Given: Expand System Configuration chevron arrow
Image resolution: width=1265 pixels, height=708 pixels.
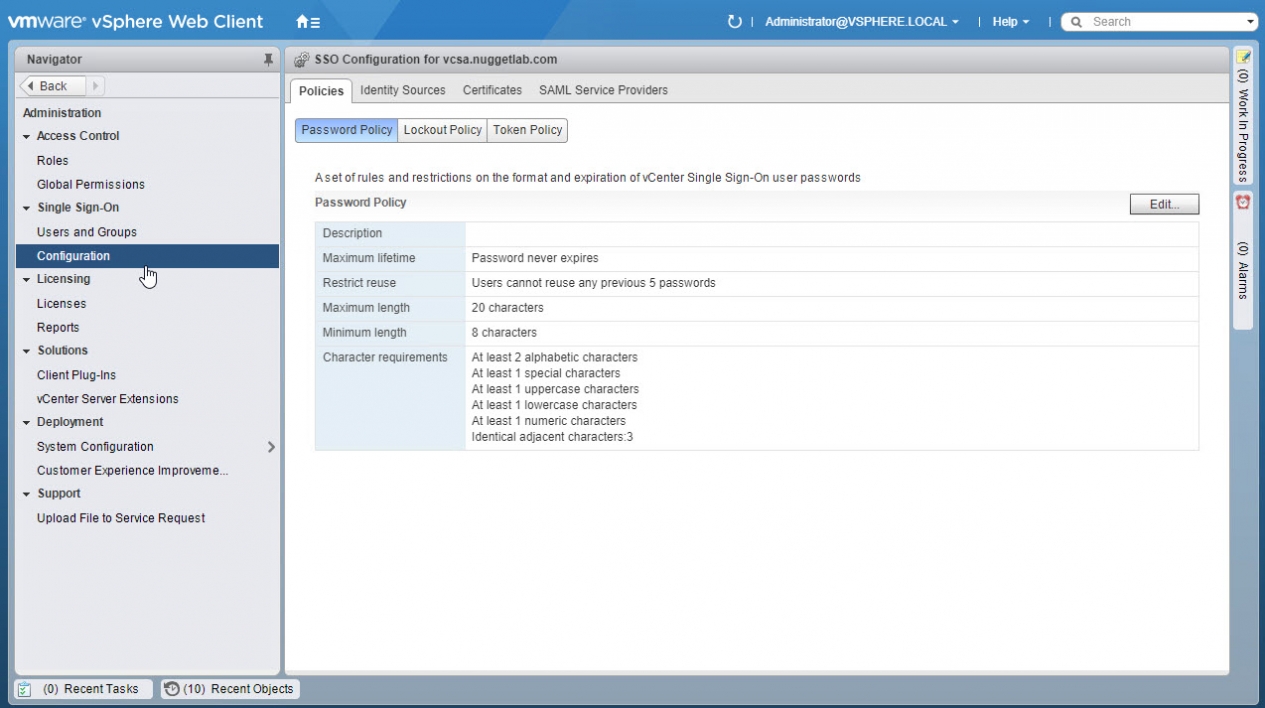Looking at the screenshot, I should click(271, 447).
